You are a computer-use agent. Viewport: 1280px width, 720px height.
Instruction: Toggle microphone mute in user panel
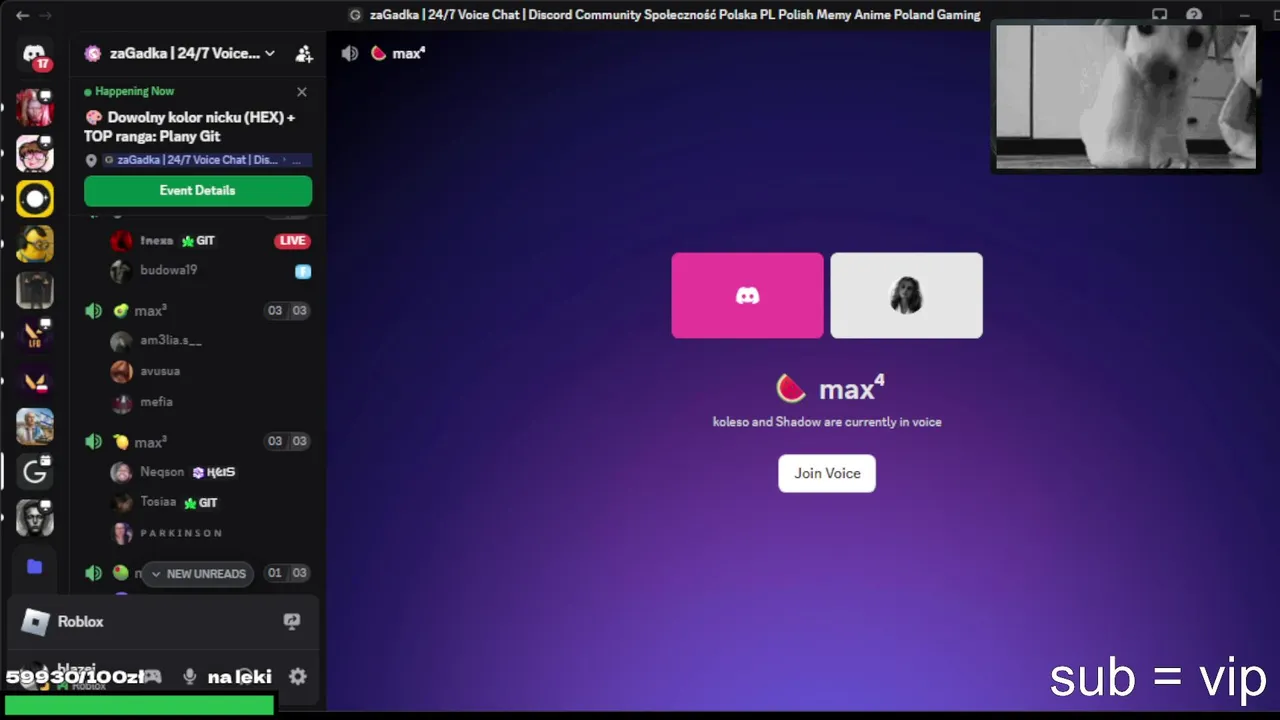tap(190, 676)
